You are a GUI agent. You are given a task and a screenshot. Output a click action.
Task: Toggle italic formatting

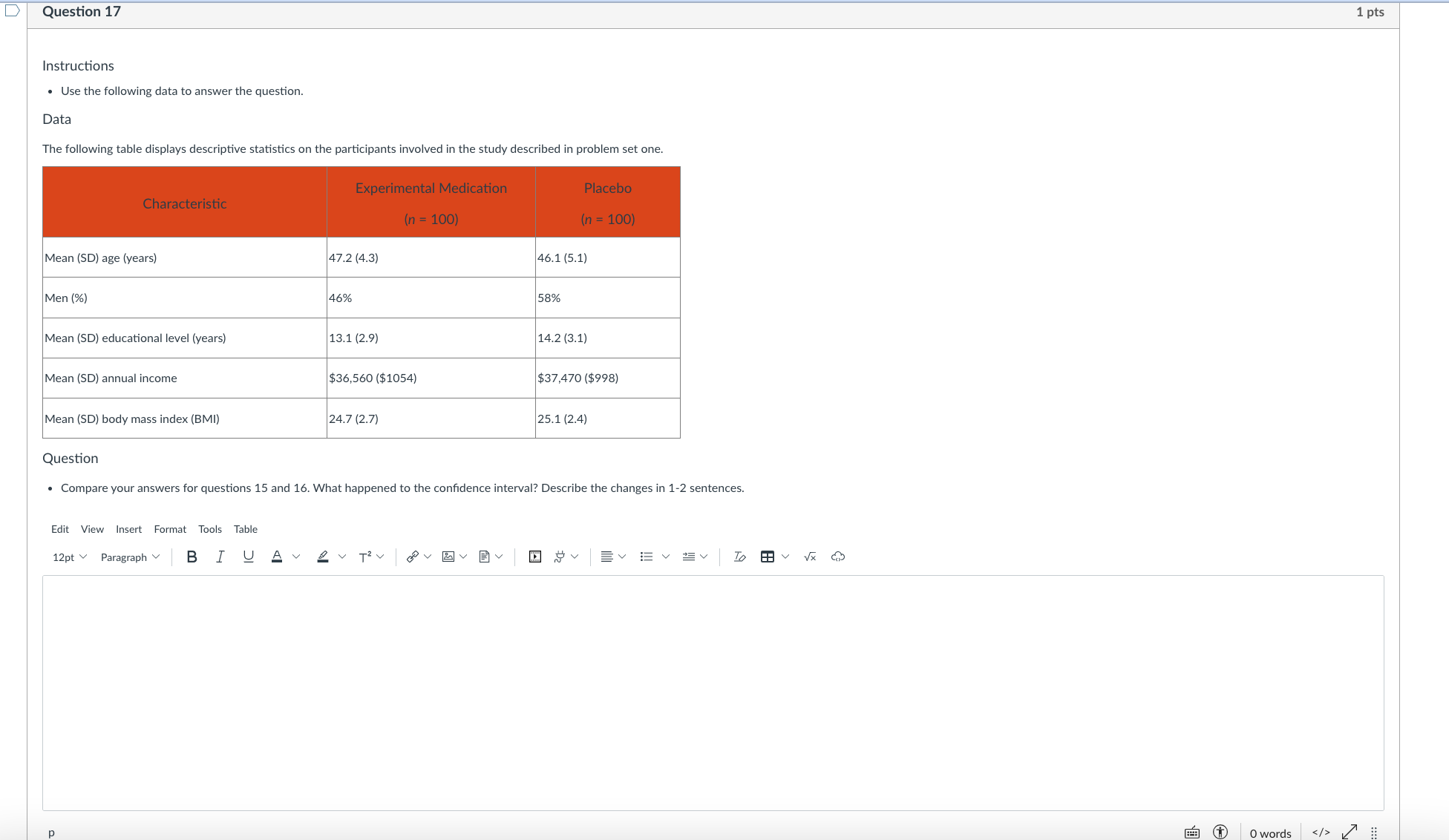pos(220,557)
